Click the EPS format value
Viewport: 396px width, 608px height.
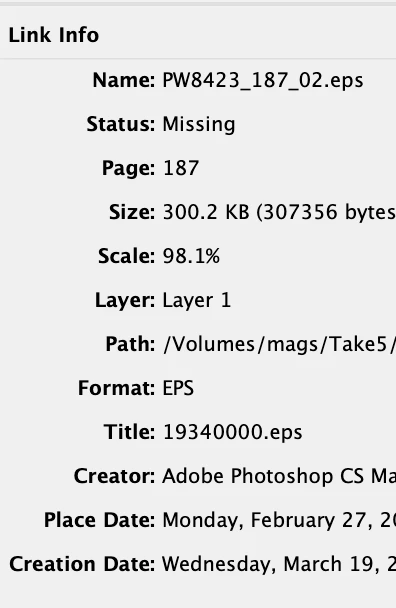pos(178,388)
